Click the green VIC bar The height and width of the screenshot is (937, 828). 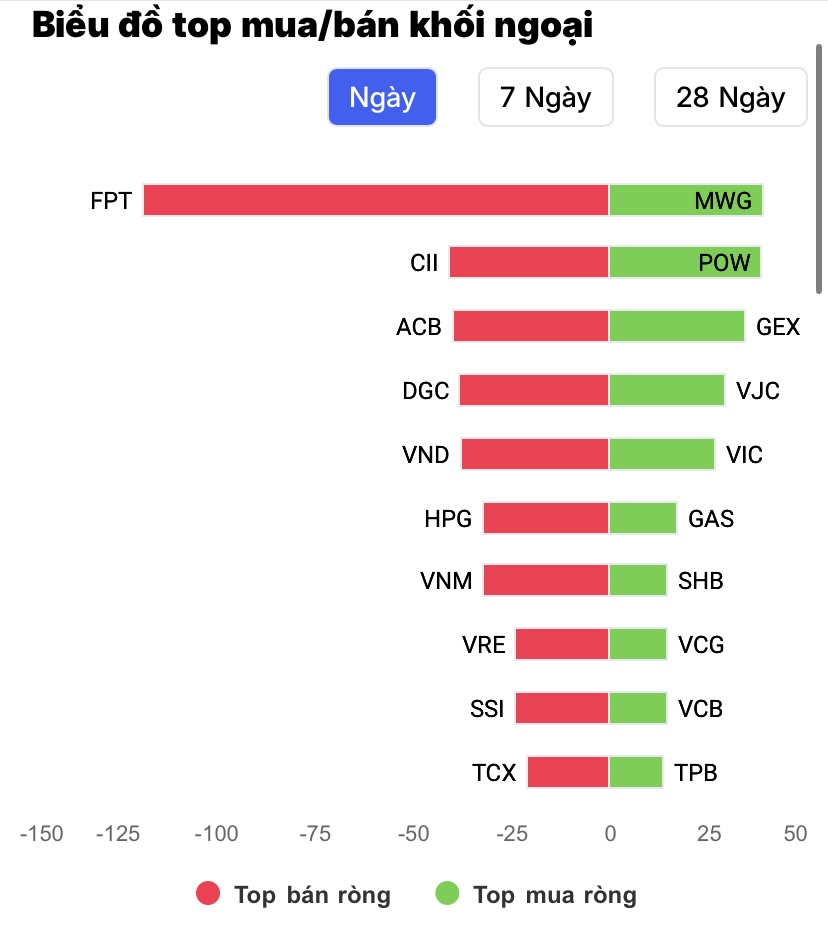pyautogui.click(x=662, y=454)
